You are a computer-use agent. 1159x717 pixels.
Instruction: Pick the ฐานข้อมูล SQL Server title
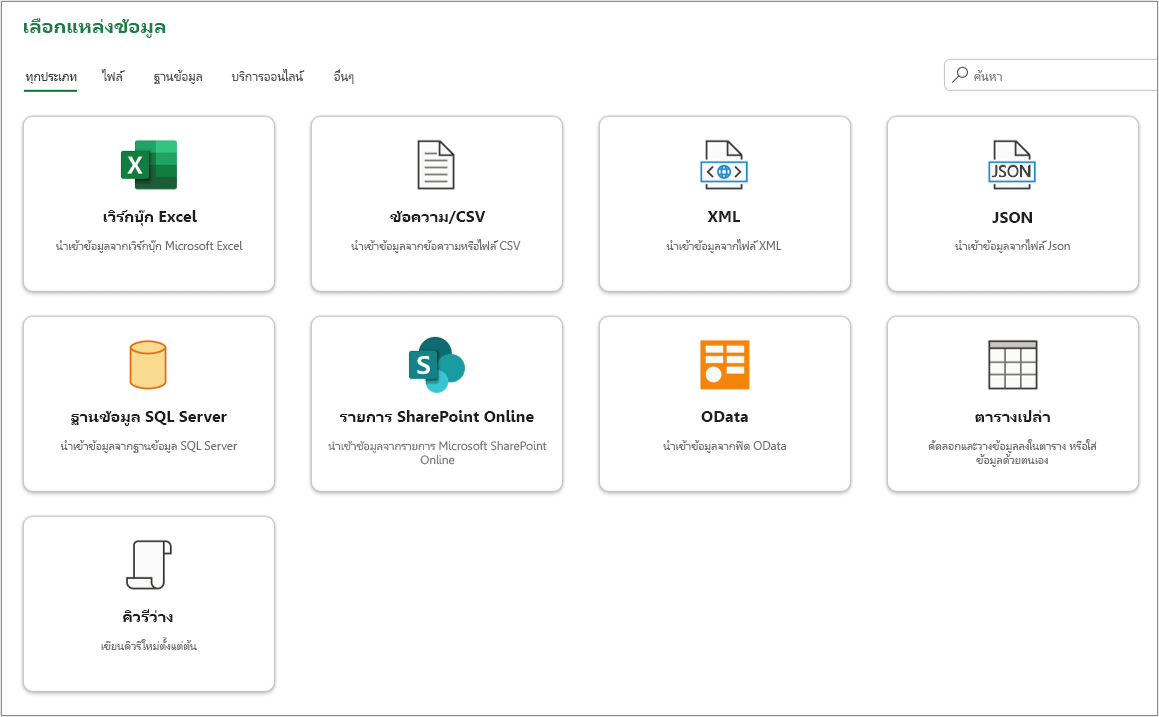click(149, 417)
